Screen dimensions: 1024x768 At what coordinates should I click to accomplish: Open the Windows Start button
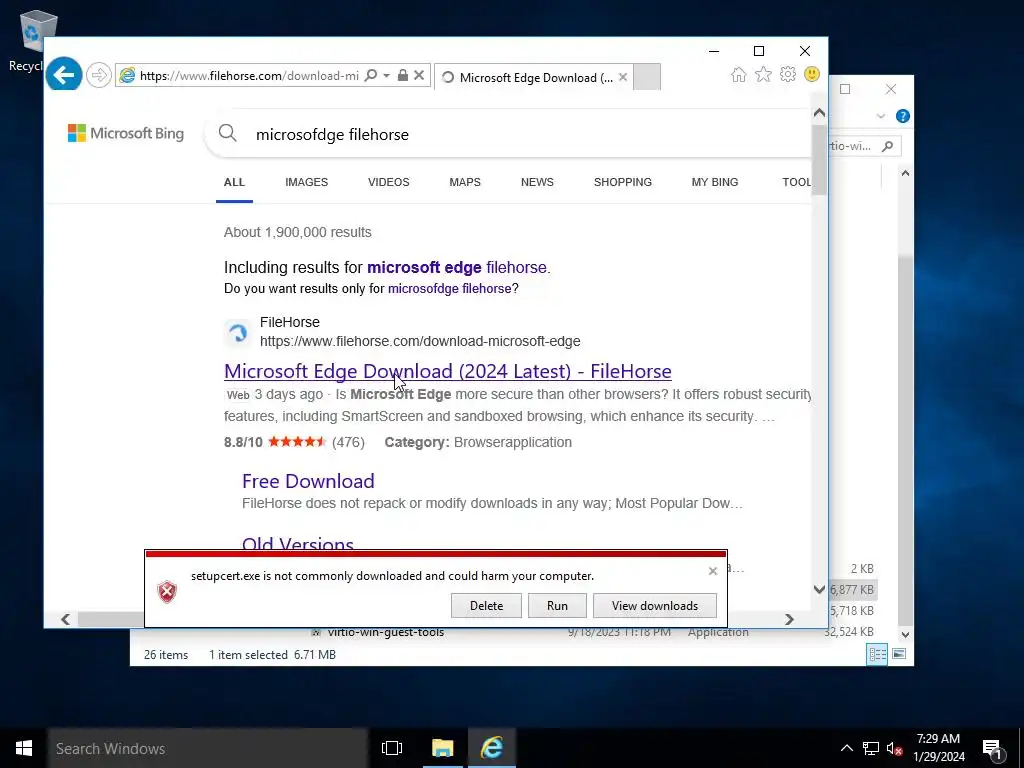pyautogui.click(x=24, y=748)
